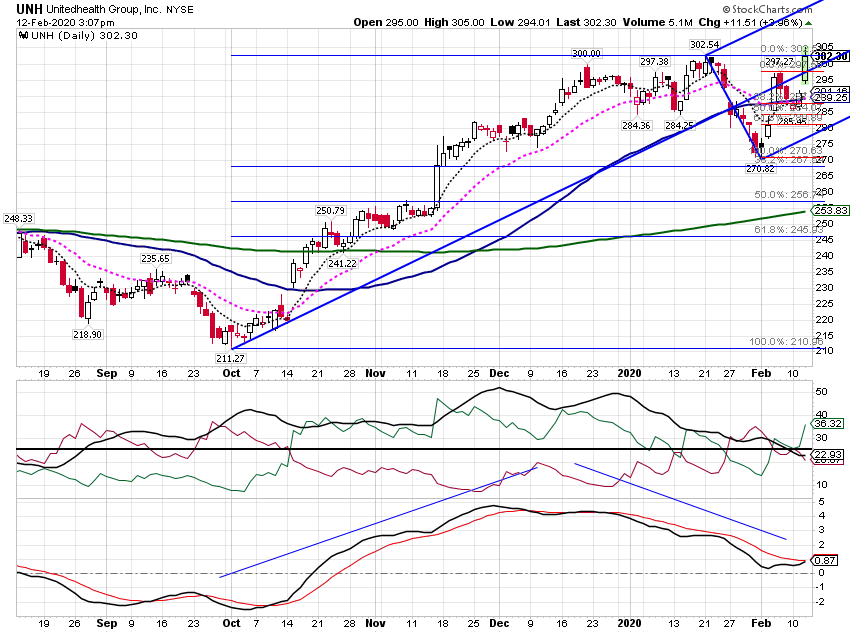850x633 pixels.
Task: Click the 211.27 low price label
Action: click(x=230, y=358)
